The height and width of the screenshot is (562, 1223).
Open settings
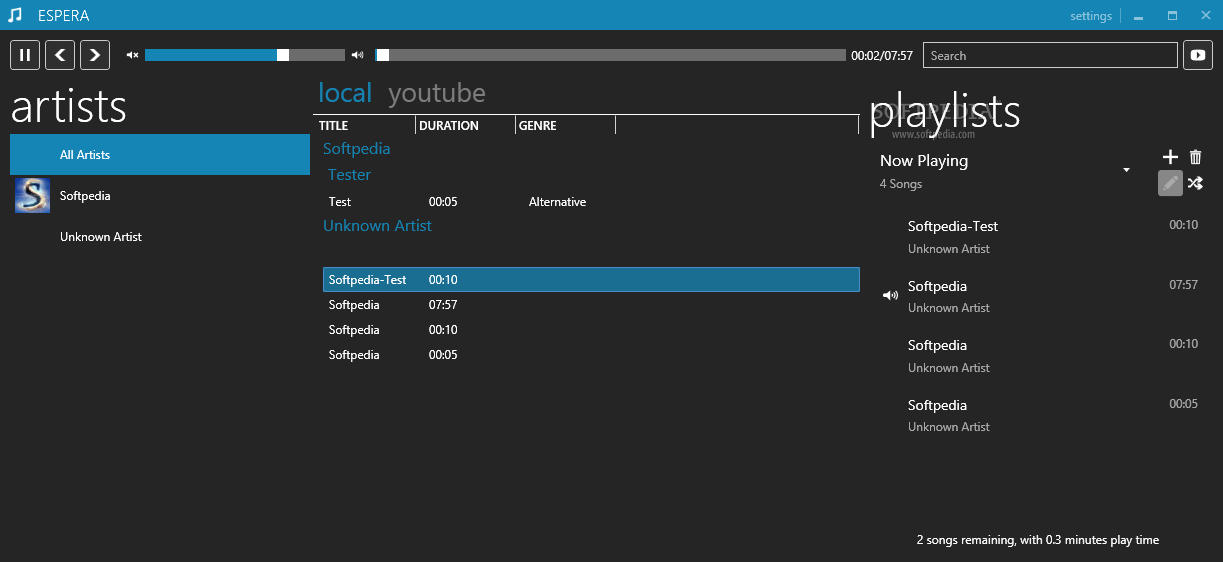1091,16
